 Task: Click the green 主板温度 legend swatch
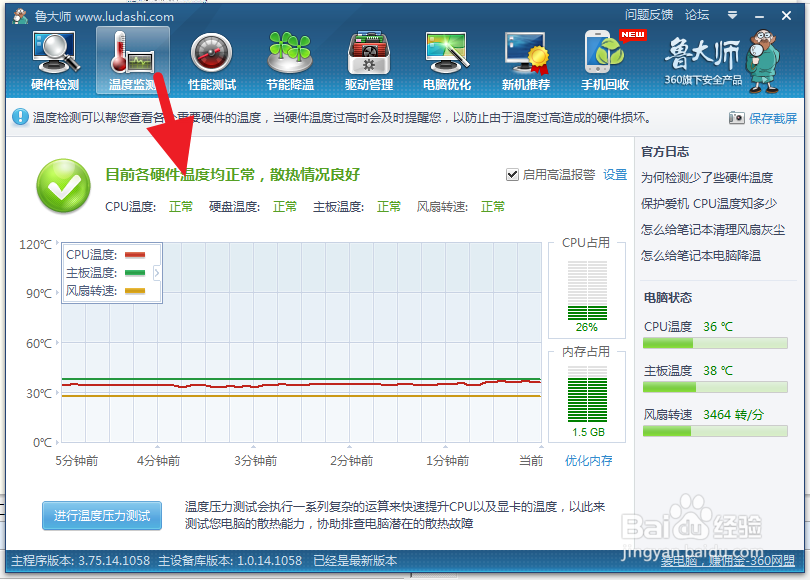click(135, 273)
